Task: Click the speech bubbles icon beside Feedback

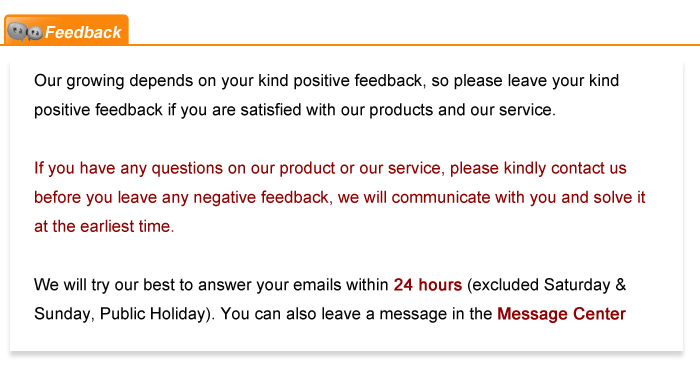Action: pos(25,32)
